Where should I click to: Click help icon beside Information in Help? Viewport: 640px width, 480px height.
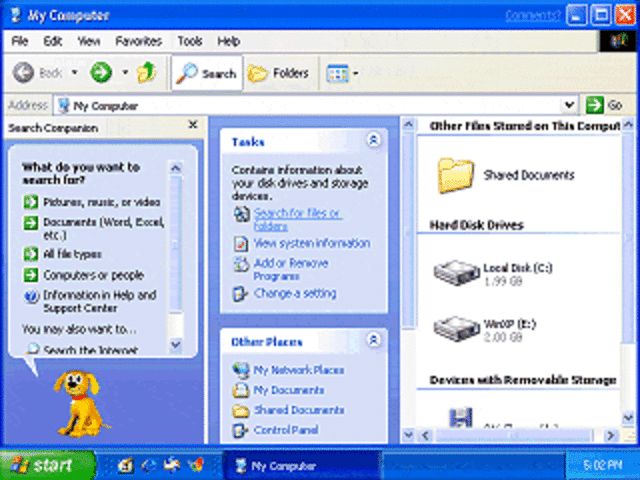click(x=31, y=296)
